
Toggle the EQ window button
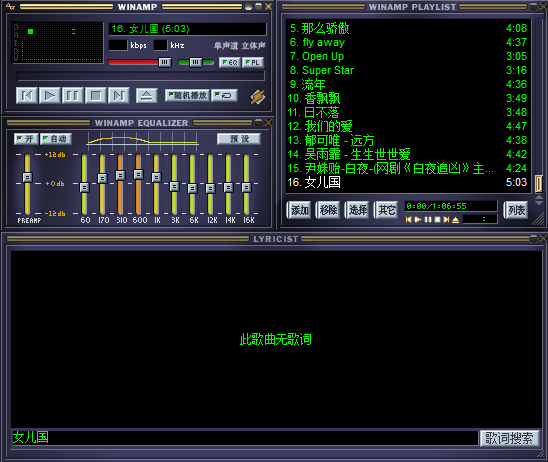coord(230,63)
